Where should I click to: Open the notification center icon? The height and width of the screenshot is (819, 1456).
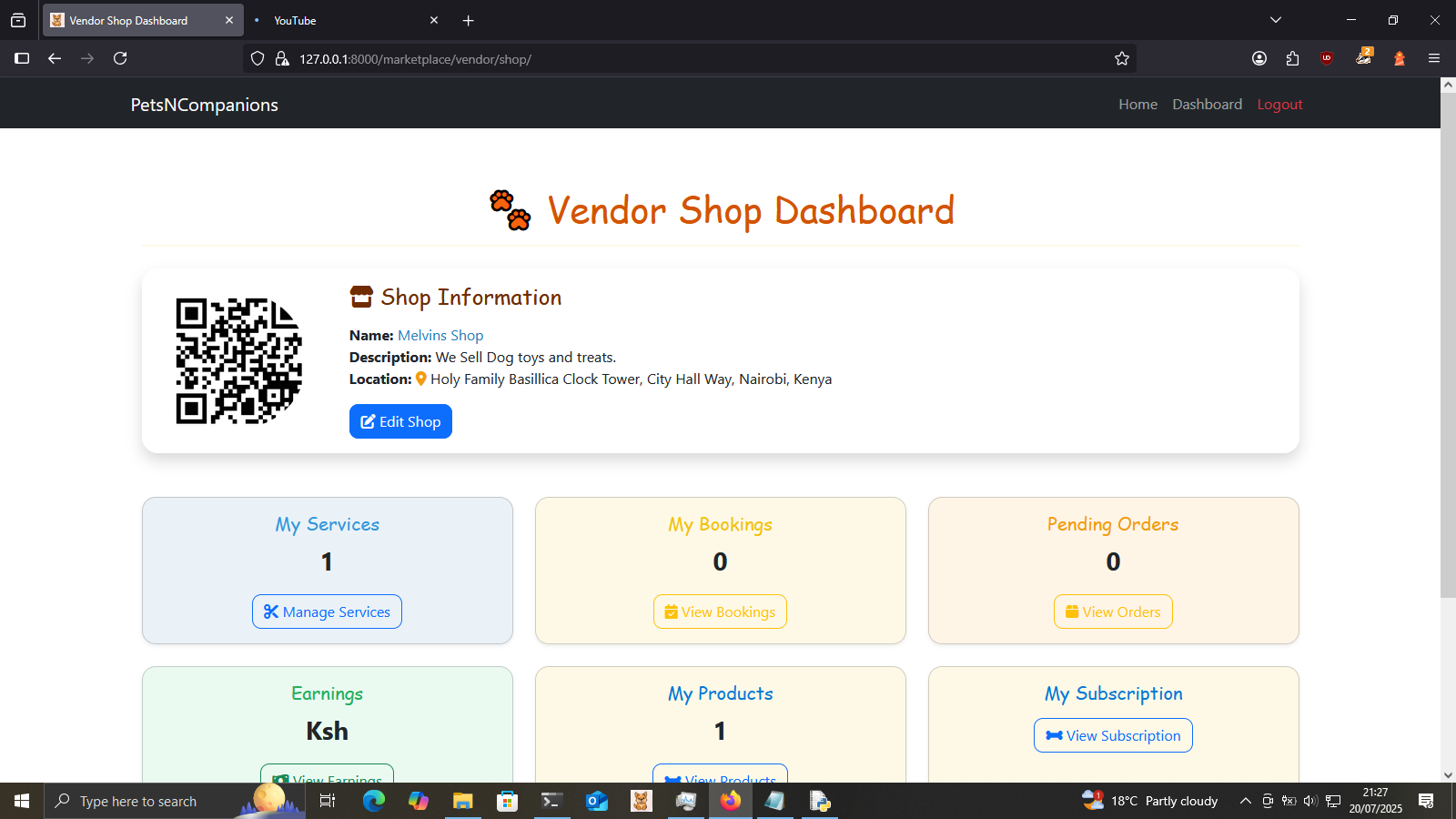[1426, 801]
